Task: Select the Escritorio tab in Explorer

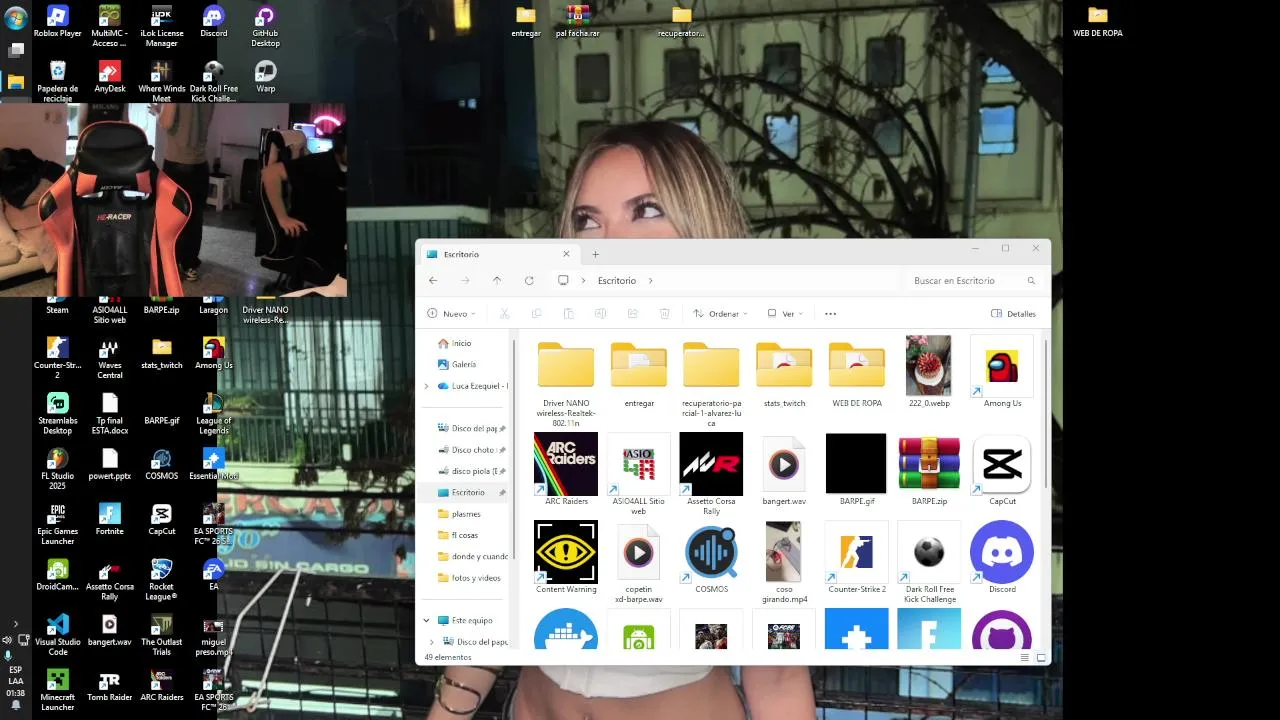Action: point(497,254)
